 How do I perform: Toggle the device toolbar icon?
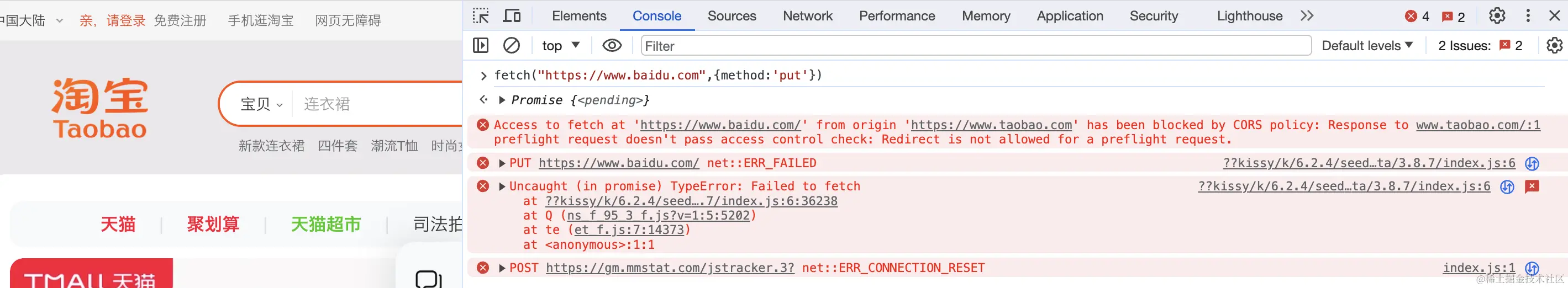pos(511,16)
